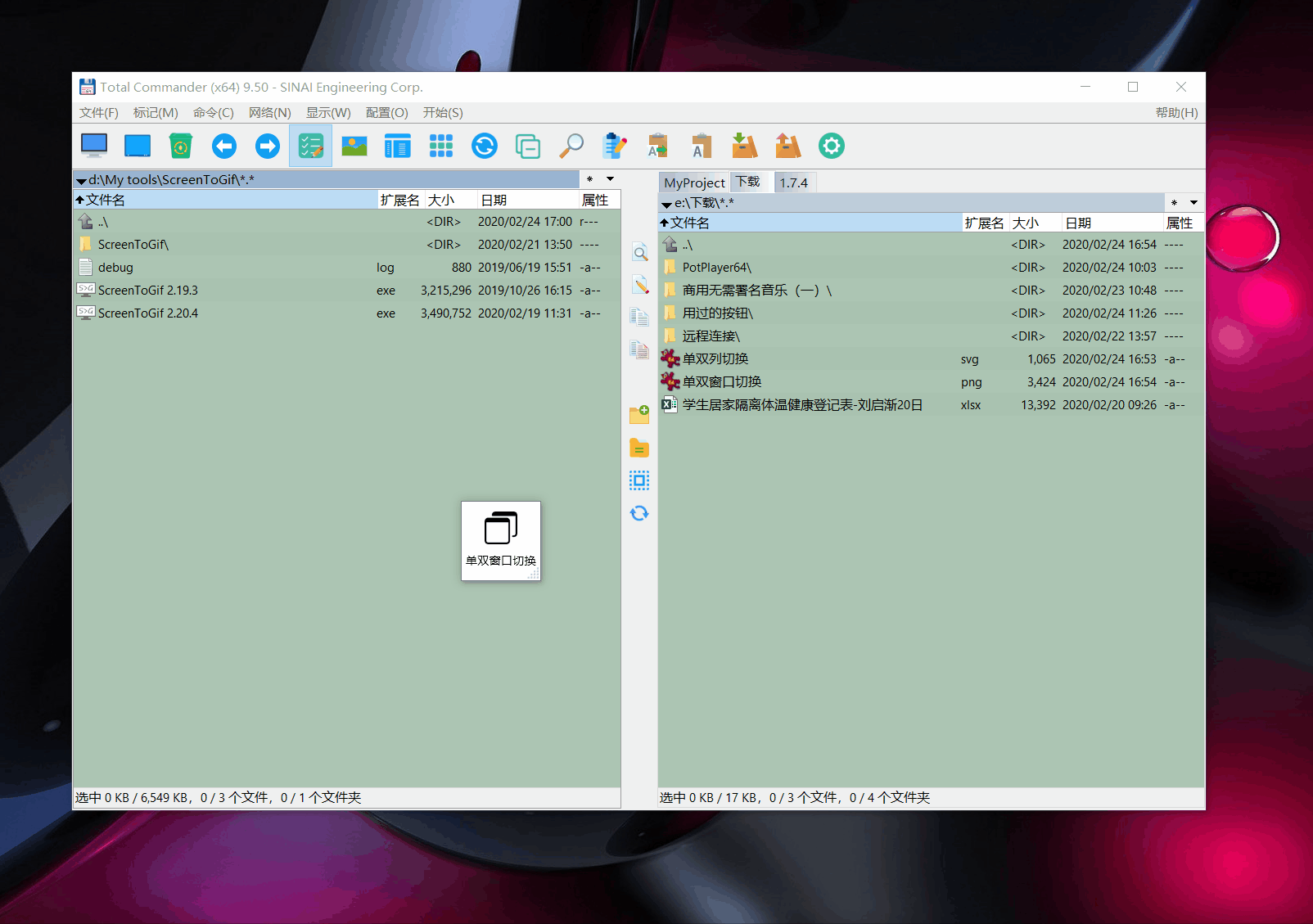1313x924 pixels.
Task: Select ScreenToGif 2.20.4 exe file
Action: (x=347, y=313)
